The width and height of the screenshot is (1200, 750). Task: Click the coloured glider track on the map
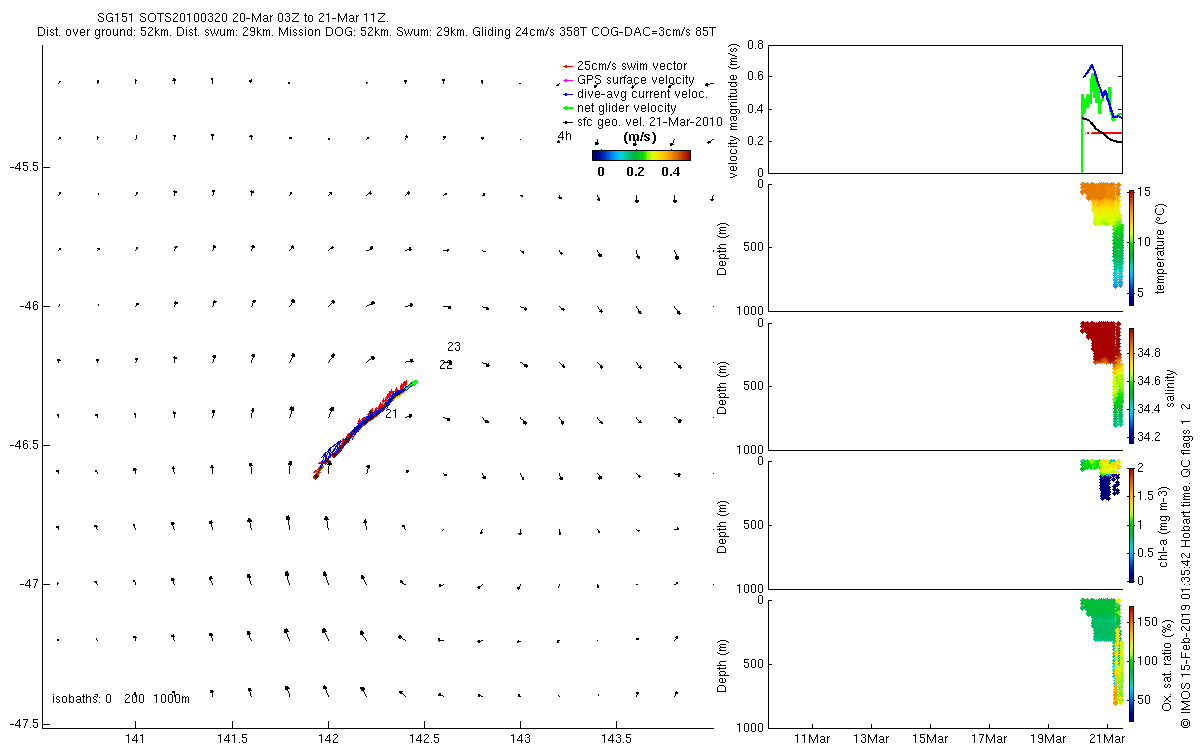pyautogui.click(x=364, y=428)
